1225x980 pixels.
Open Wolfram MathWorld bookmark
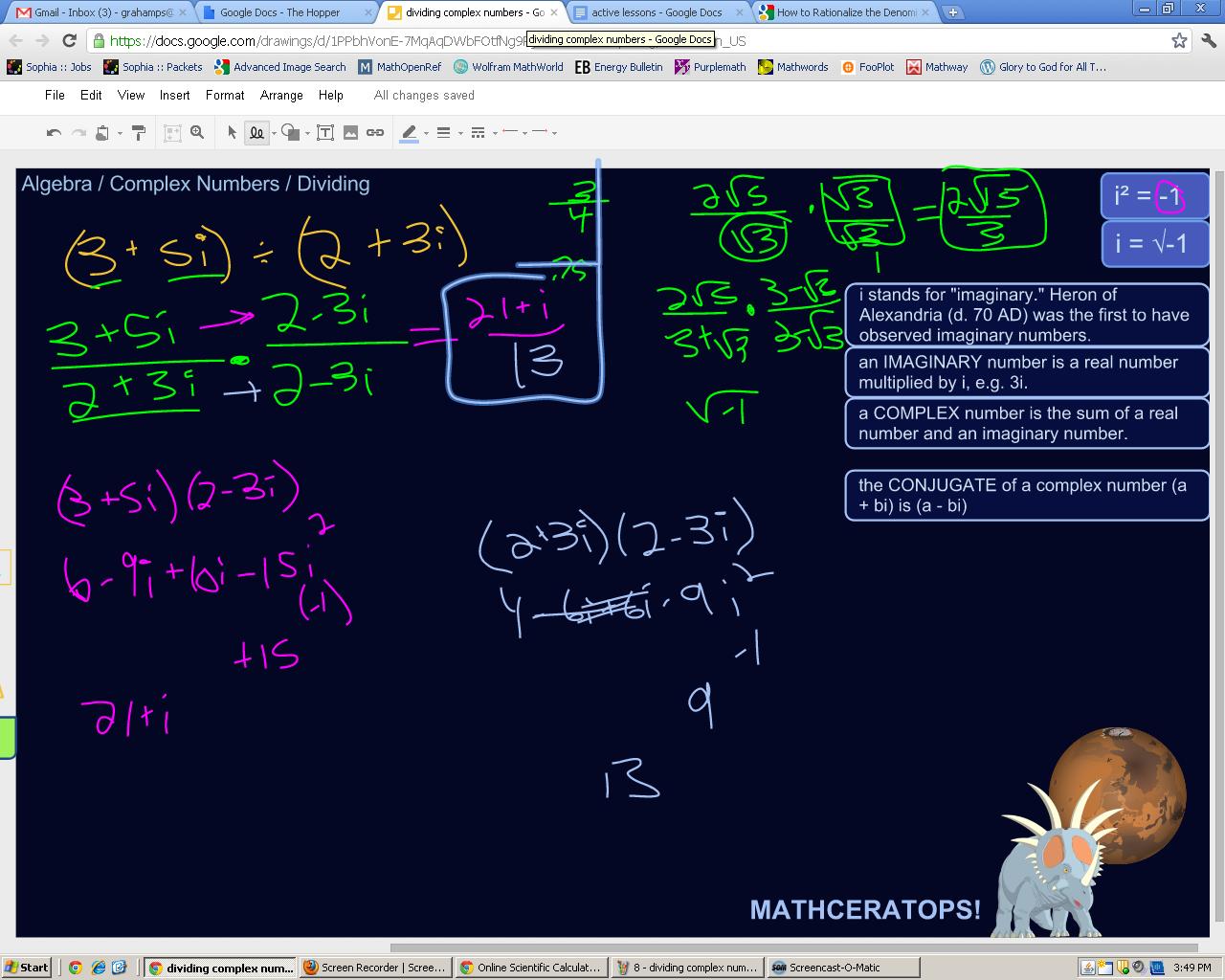(x=508, y=67)
